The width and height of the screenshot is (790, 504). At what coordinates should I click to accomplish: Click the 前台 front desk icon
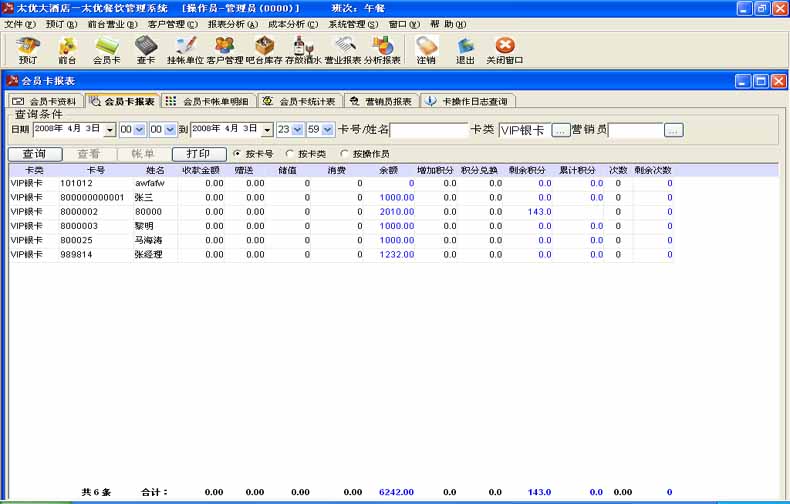[67, 48]
